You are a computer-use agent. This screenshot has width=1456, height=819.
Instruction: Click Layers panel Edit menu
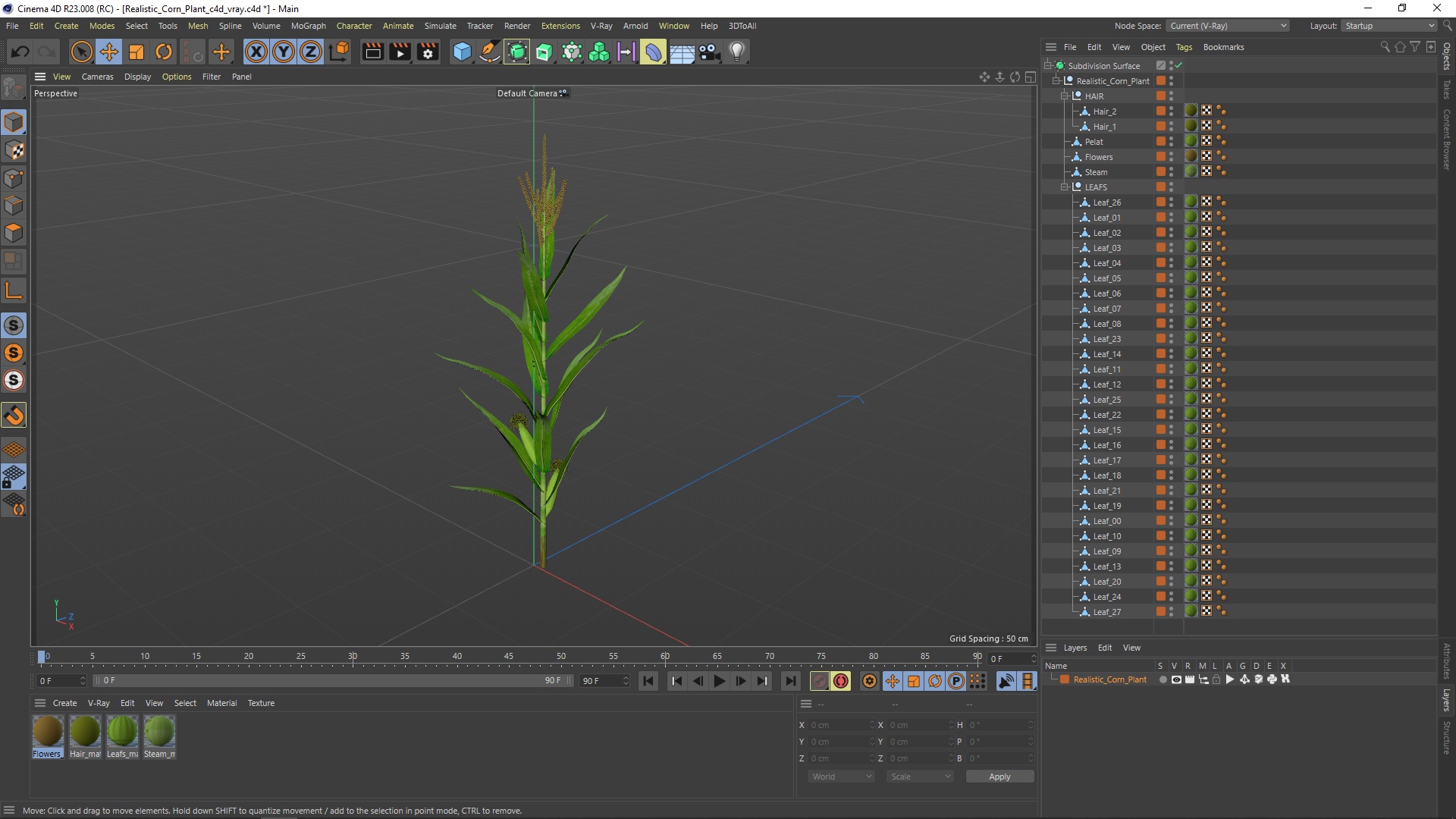click(1105, 648)
